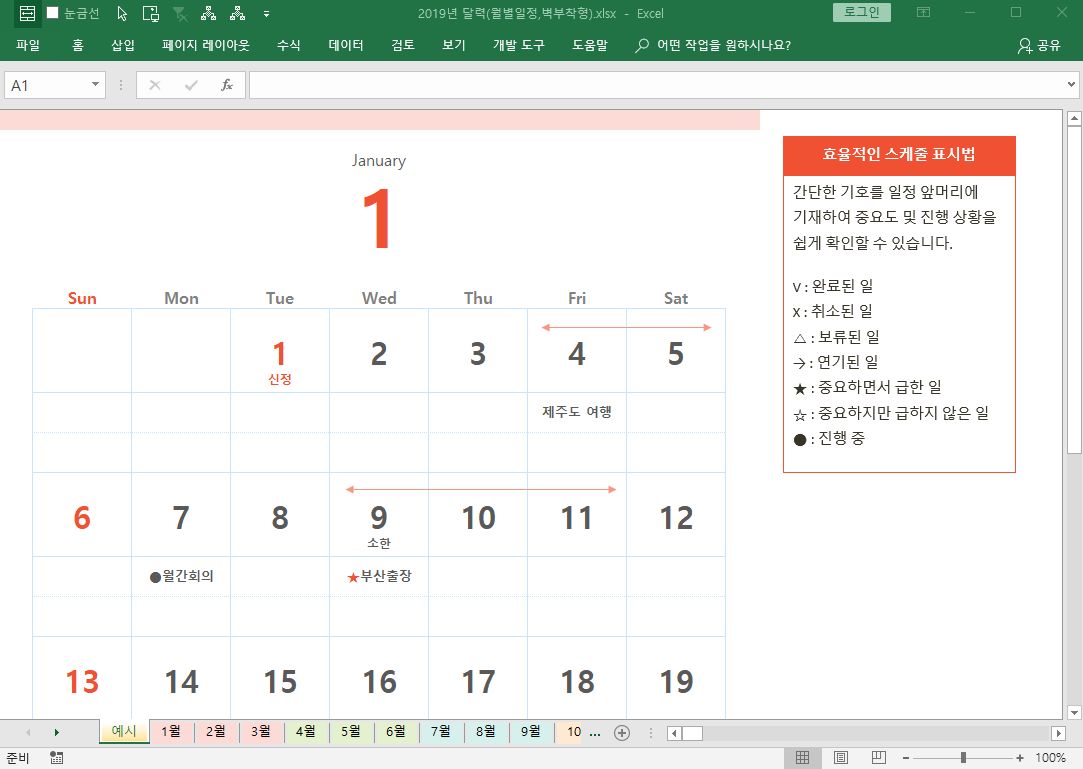Click the horizontal scrollbar right arrow
The image size is (1083, 769).
pos(1058,733)
